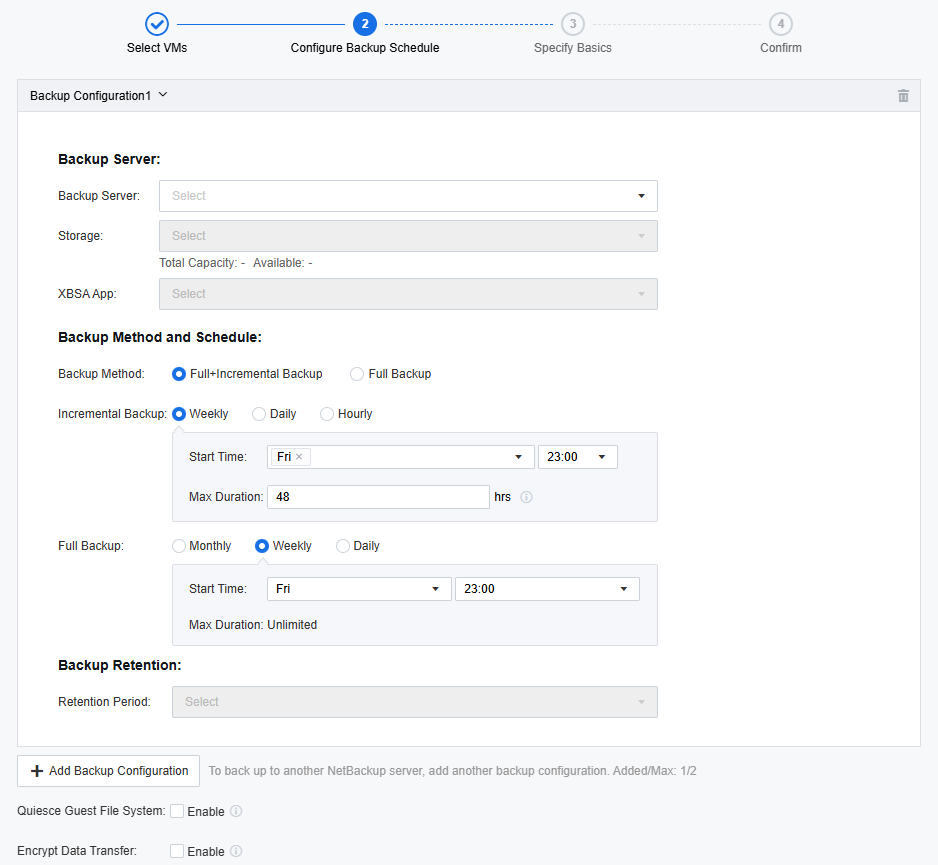Set Full Backup to Monthly

coord(178,546)
